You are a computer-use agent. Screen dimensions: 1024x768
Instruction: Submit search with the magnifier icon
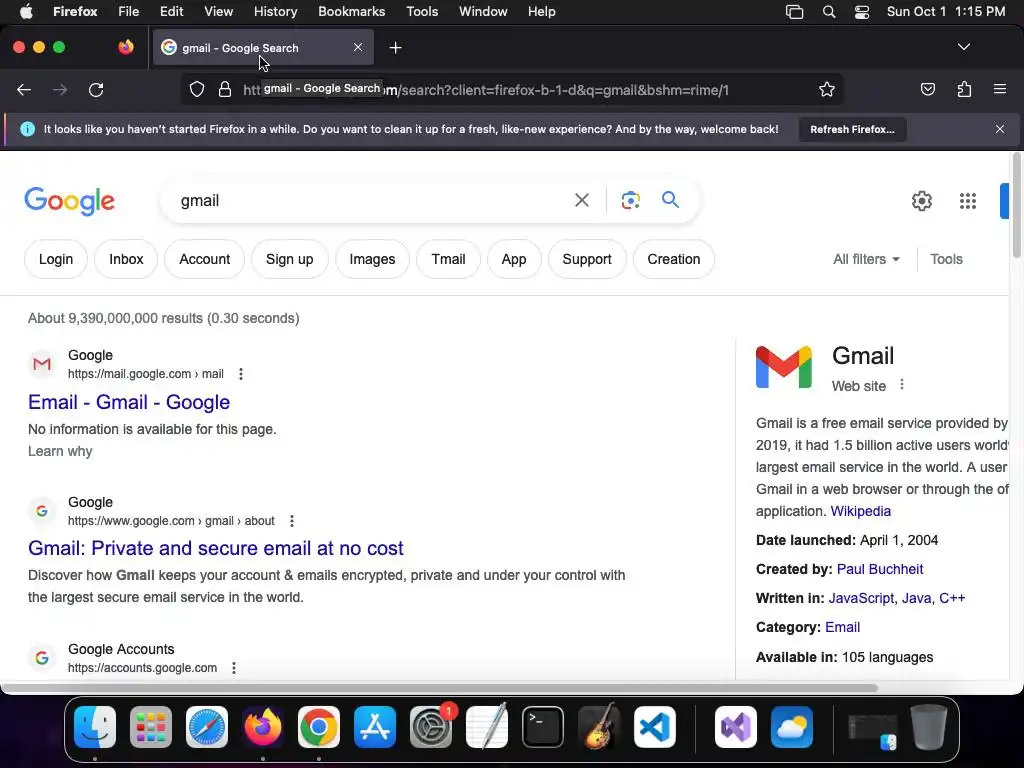point(670,200)
